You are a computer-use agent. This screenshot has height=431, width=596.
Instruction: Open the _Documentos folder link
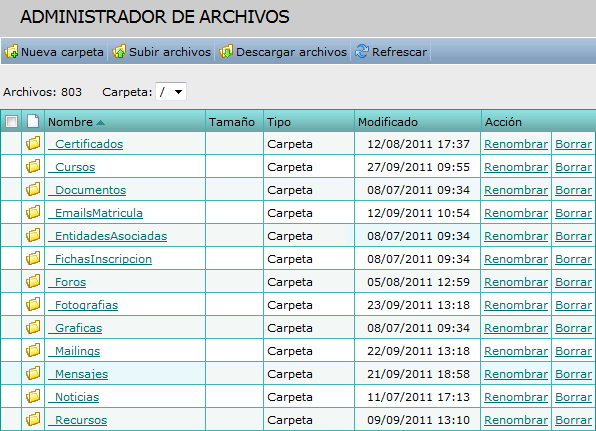tap(87, 190)
